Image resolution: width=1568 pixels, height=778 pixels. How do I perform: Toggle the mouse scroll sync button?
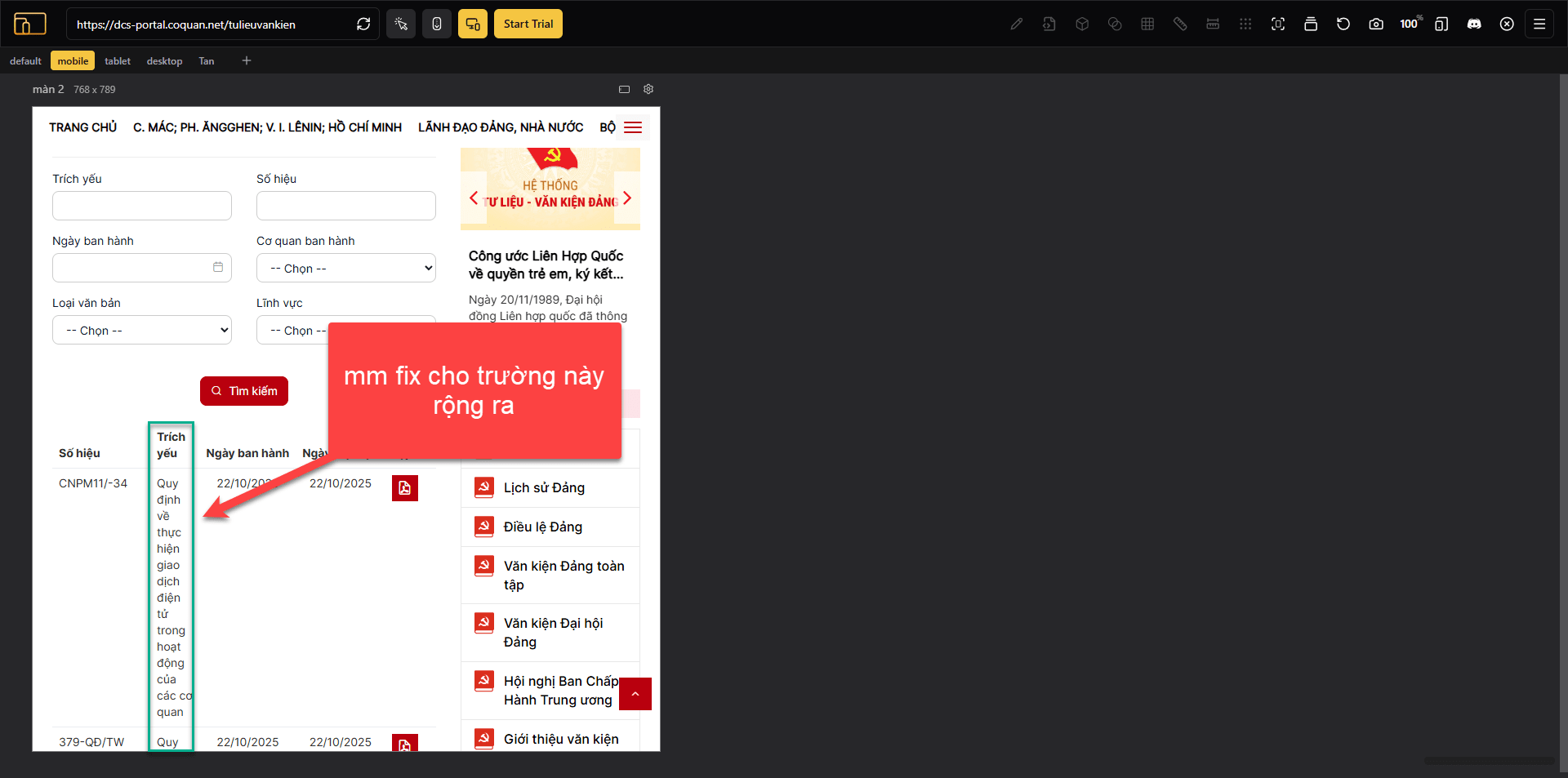[437, 24]
